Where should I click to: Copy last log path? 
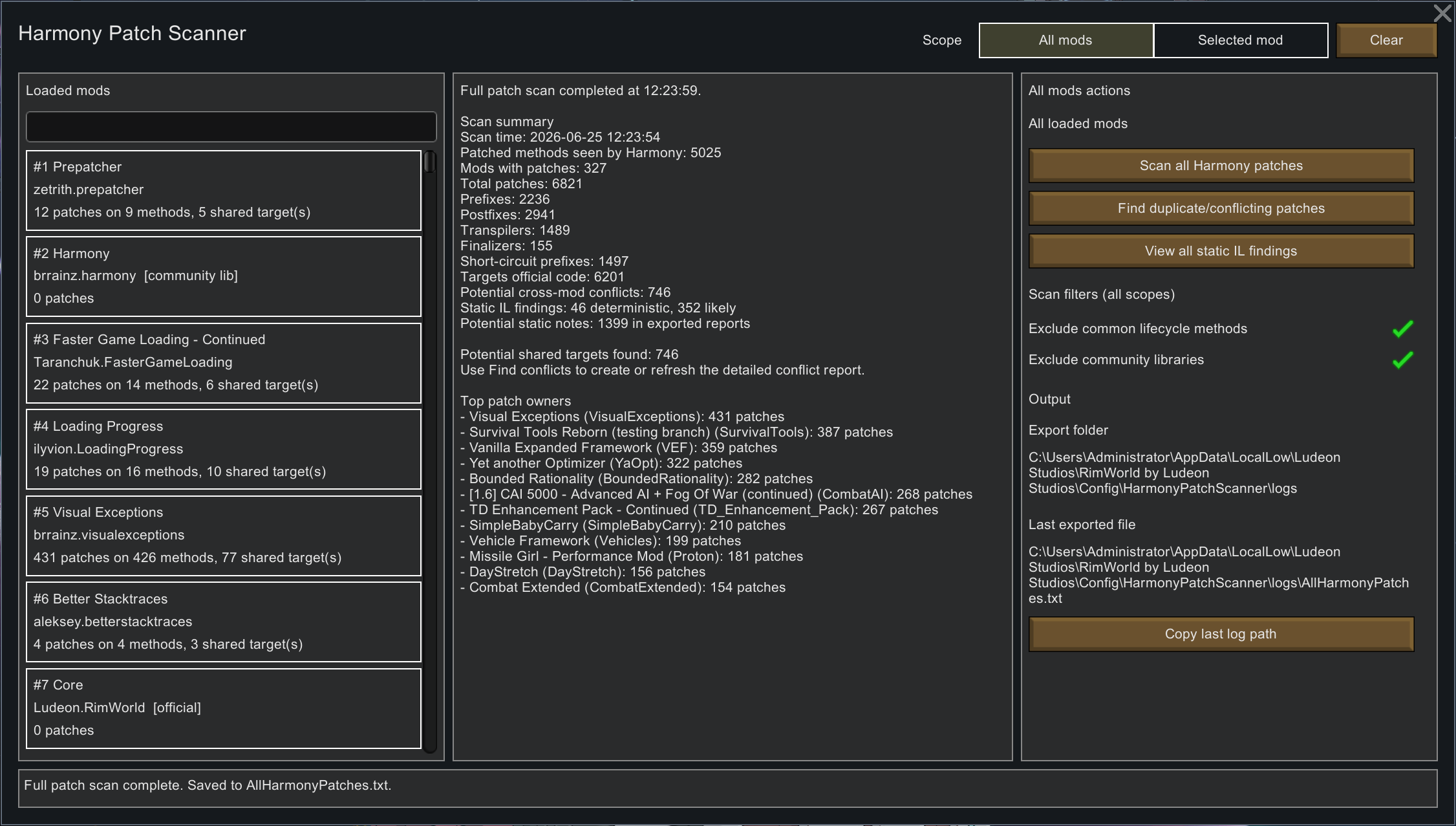1221,634
